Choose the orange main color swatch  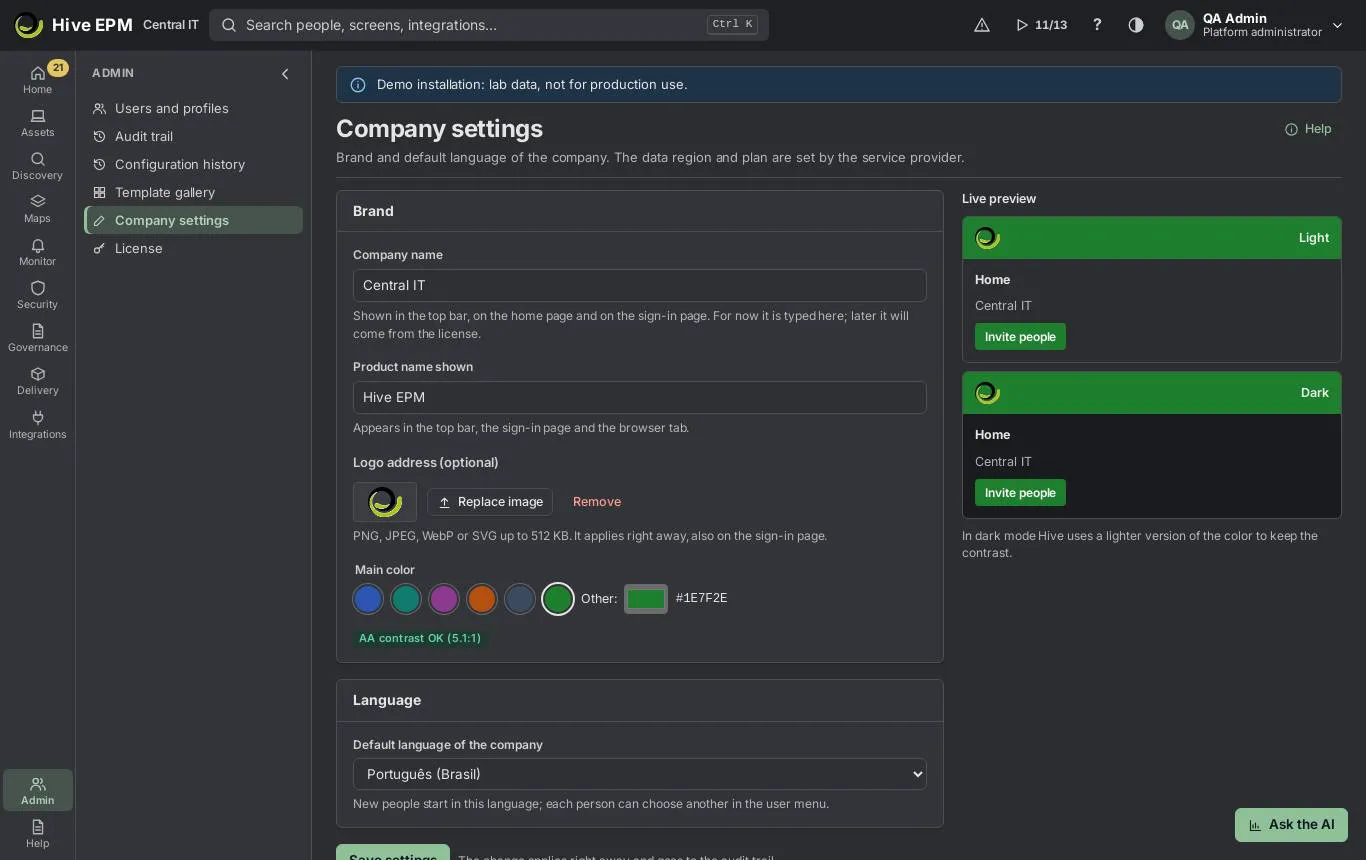482,599
